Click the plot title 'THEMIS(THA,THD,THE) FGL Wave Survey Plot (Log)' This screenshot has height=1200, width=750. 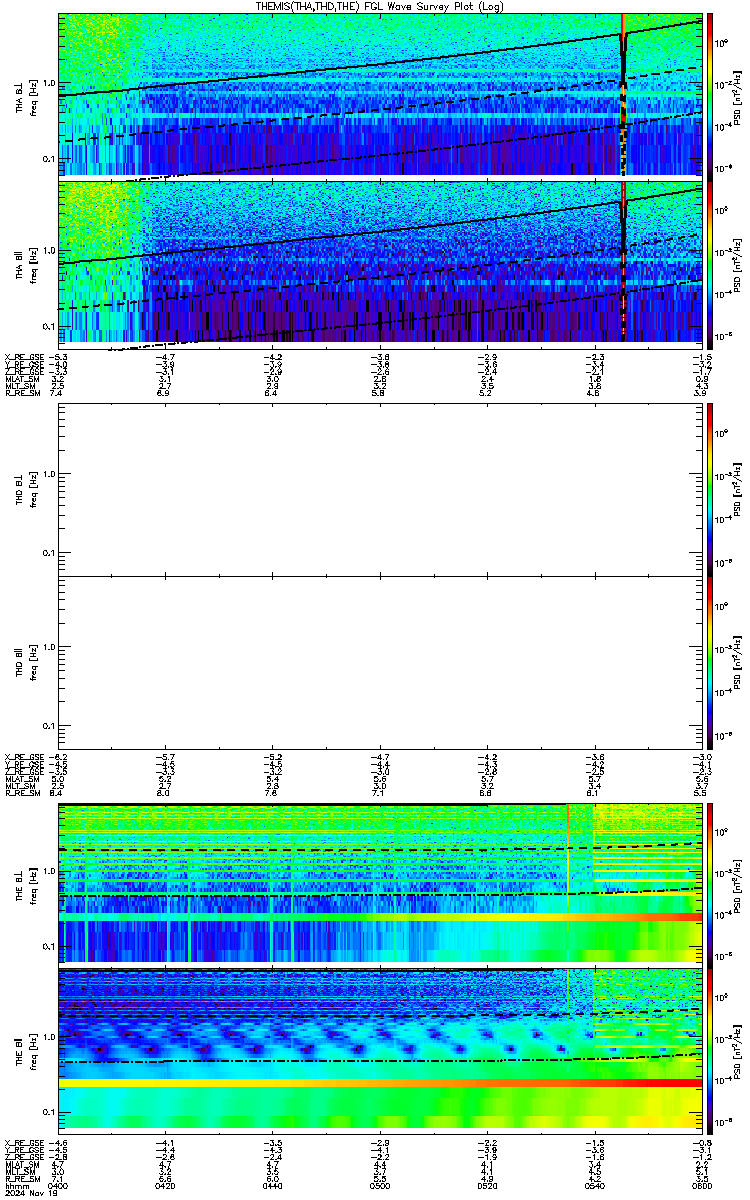click(x=379, y=6)
